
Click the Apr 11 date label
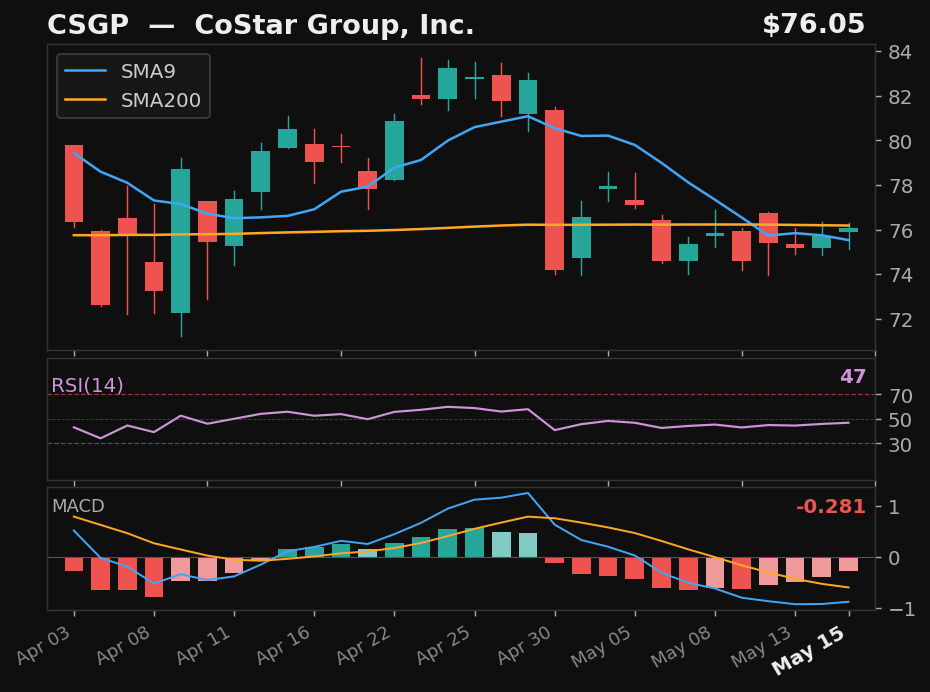203,645
